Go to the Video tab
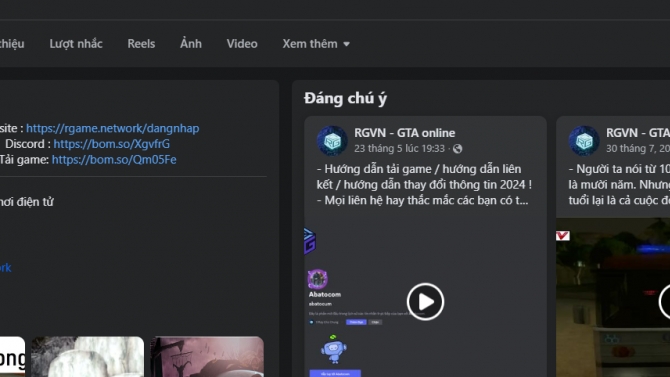670x377 pixels. tap(242, 44)
